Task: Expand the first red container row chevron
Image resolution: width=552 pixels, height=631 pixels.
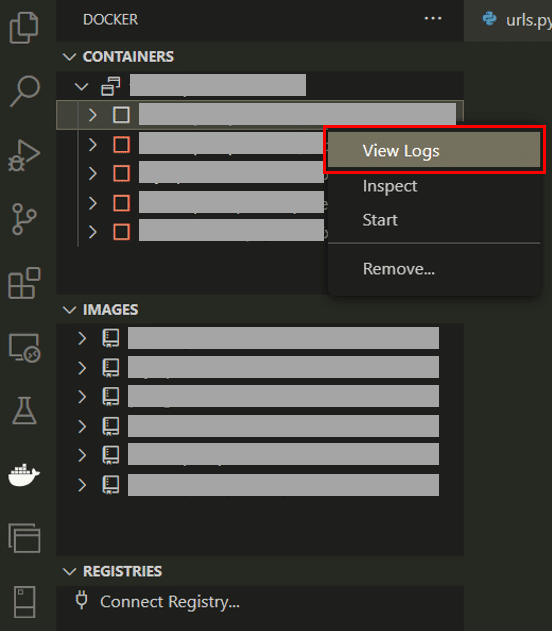Action: pyautogui.click(x=93, y=144)
